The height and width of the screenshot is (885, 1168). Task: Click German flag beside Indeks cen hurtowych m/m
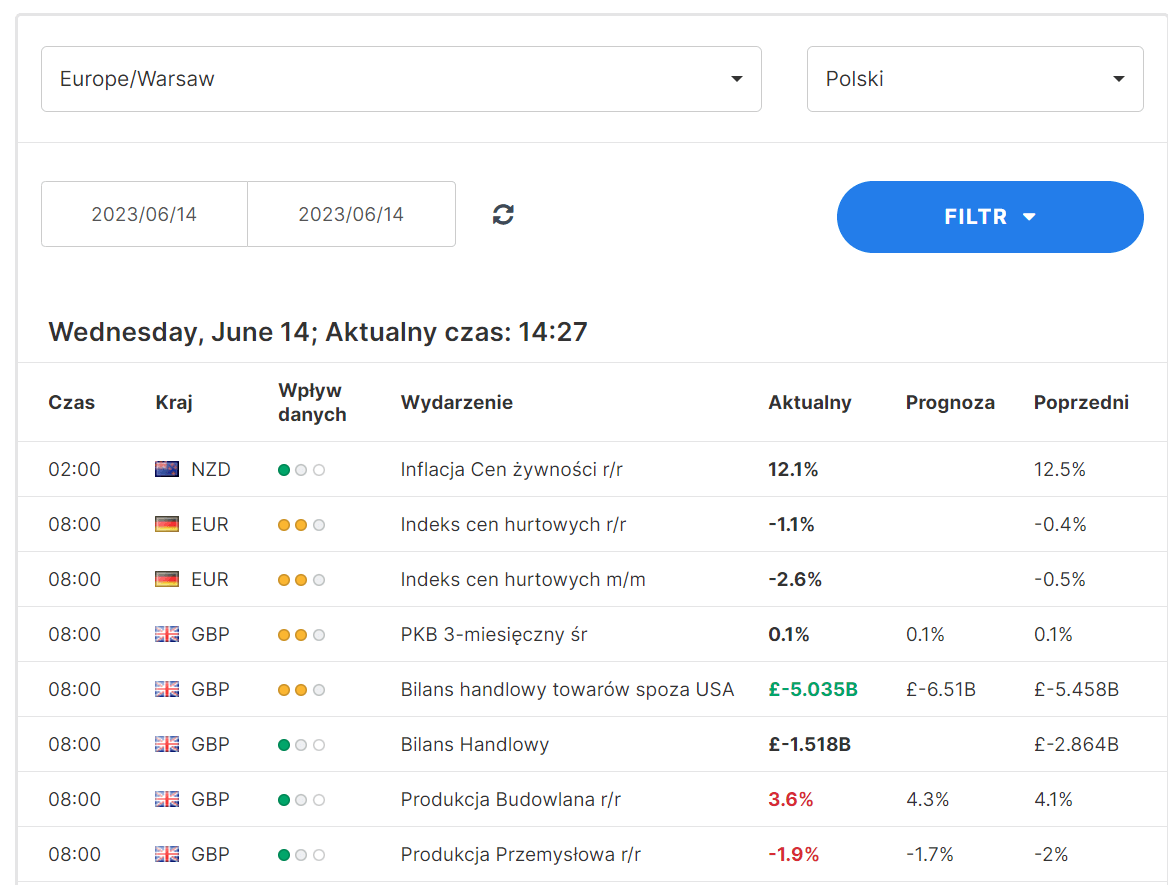click(x=167, y=580)
